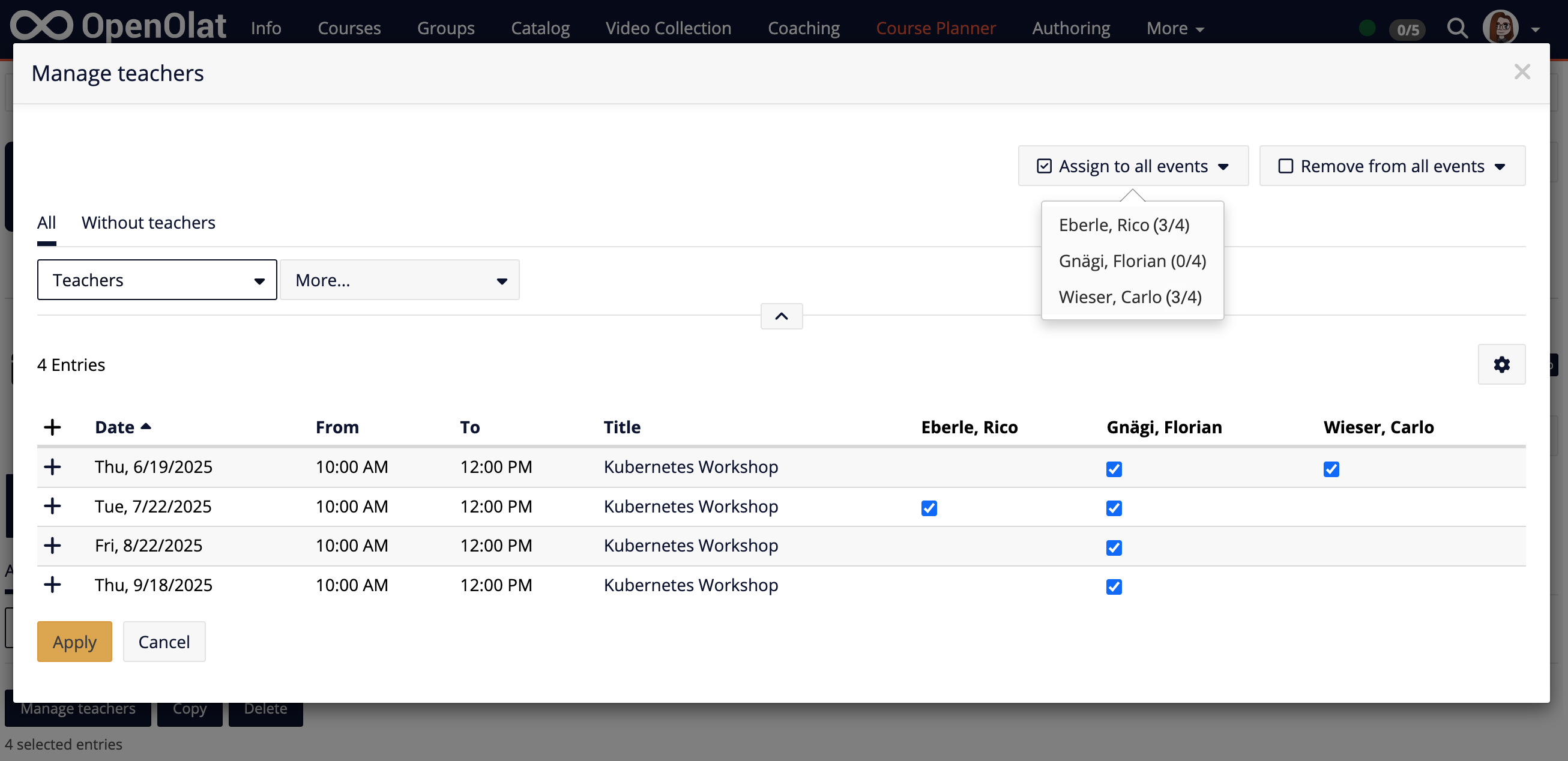
Task: Click the plus icon beside Fri, 8/22/2025
Action: (53, 546)
